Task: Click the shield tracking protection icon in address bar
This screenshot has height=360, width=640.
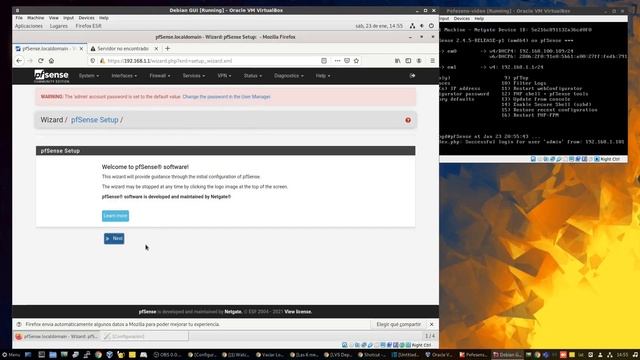Action: [93, 60]
